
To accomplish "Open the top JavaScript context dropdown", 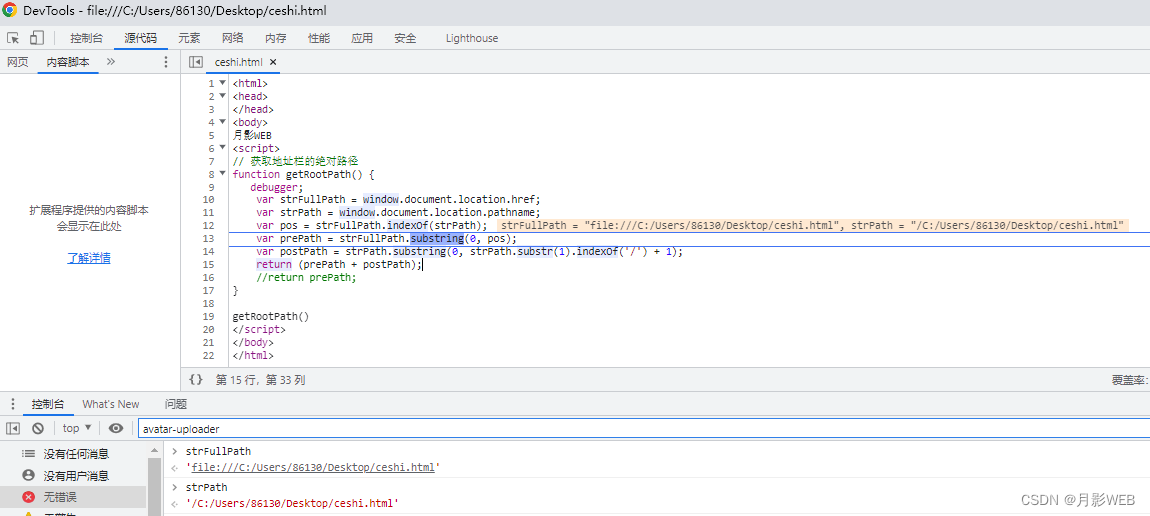I will [77, 428].
